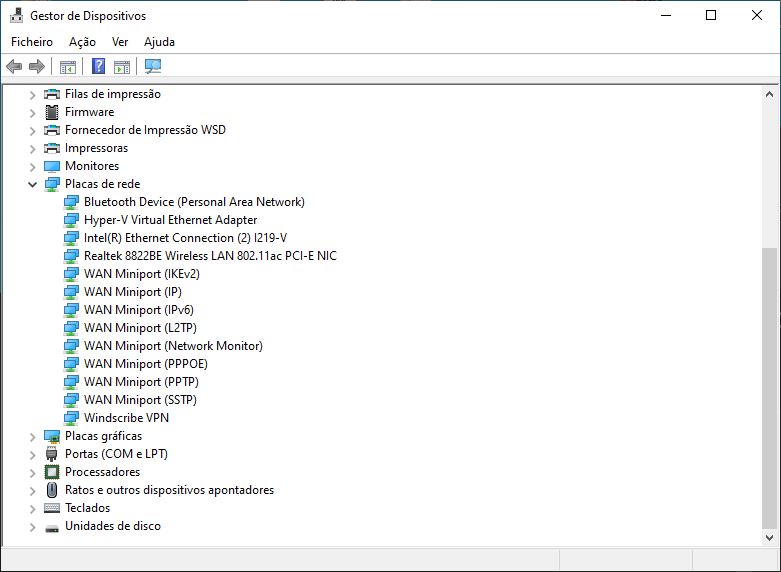This screenshot has width=781, height=572.
Task: Toggle the console tree pane toolbar icon
Action: (x=68, y=67)
